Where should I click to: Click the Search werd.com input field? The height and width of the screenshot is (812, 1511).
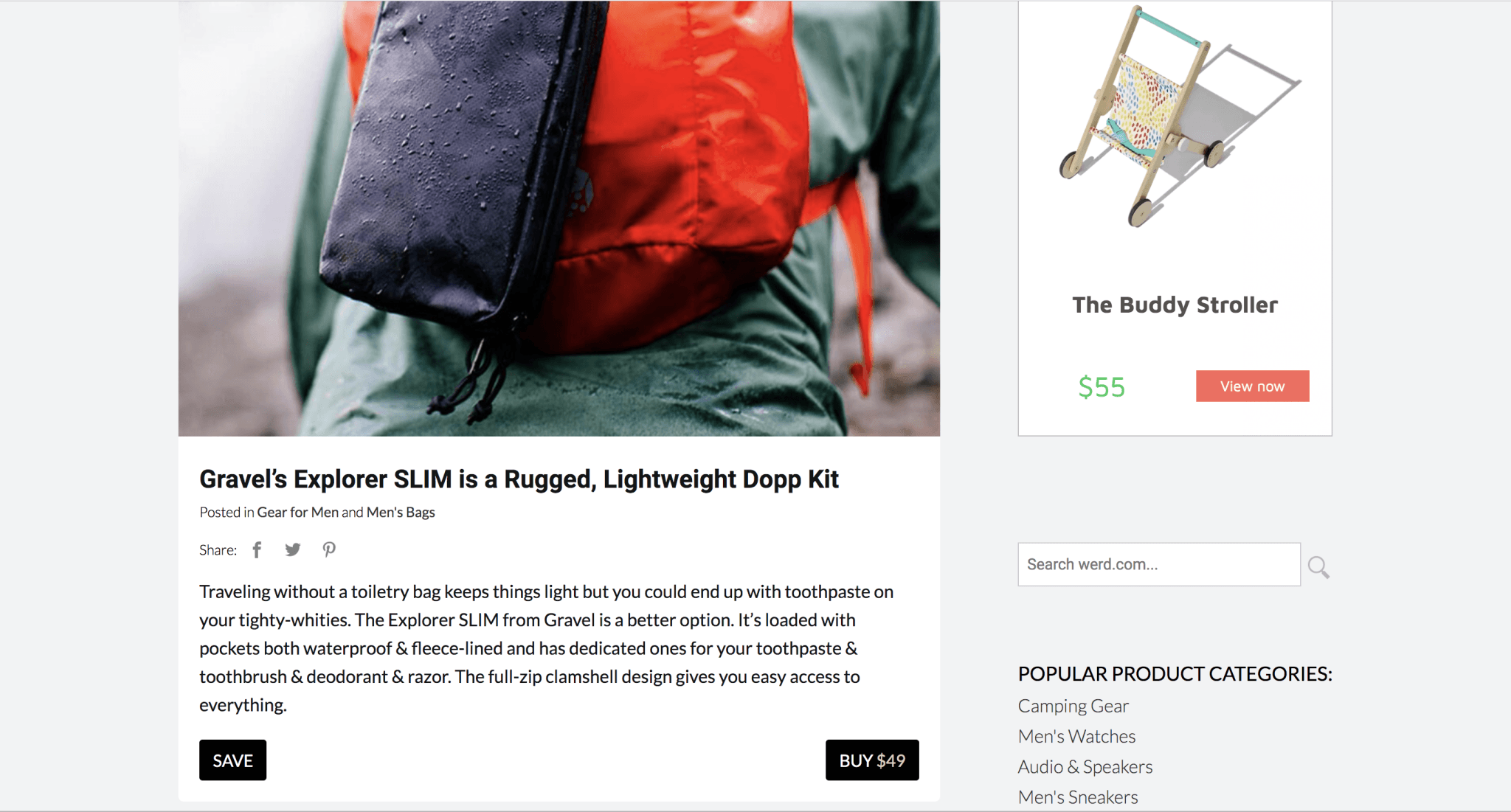pyautogui.click(x=1159, y=564)
